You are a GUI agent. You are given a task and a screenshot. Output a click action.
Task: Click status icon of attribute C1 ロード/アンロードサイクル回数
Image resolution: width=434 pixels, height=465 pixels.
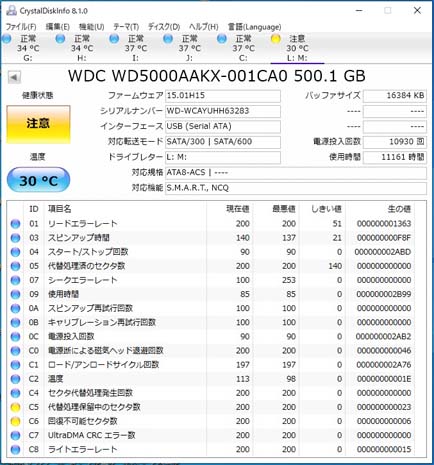[x=15, y=365]
